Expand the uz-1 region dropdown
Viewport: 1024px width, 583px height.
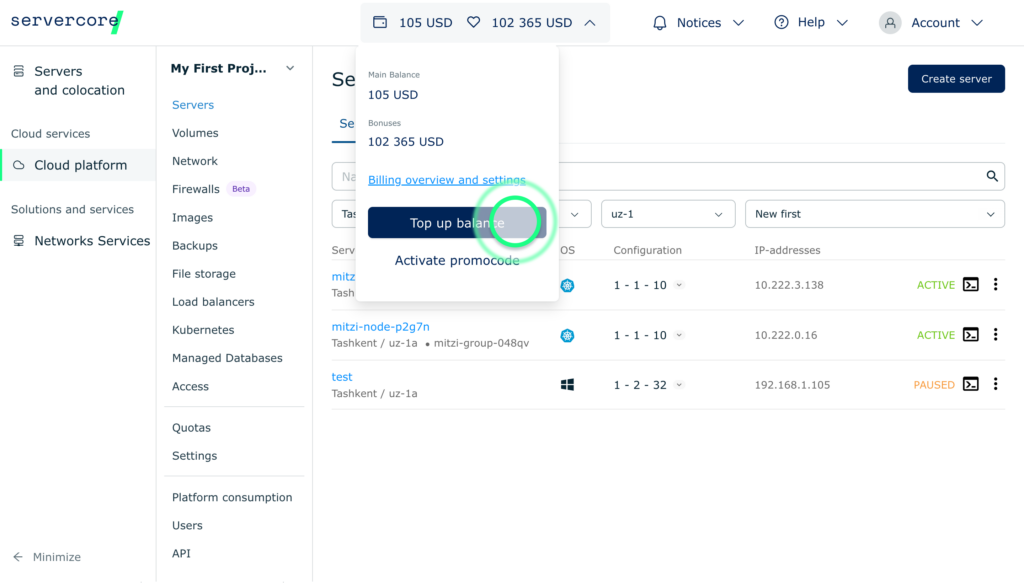667,213
